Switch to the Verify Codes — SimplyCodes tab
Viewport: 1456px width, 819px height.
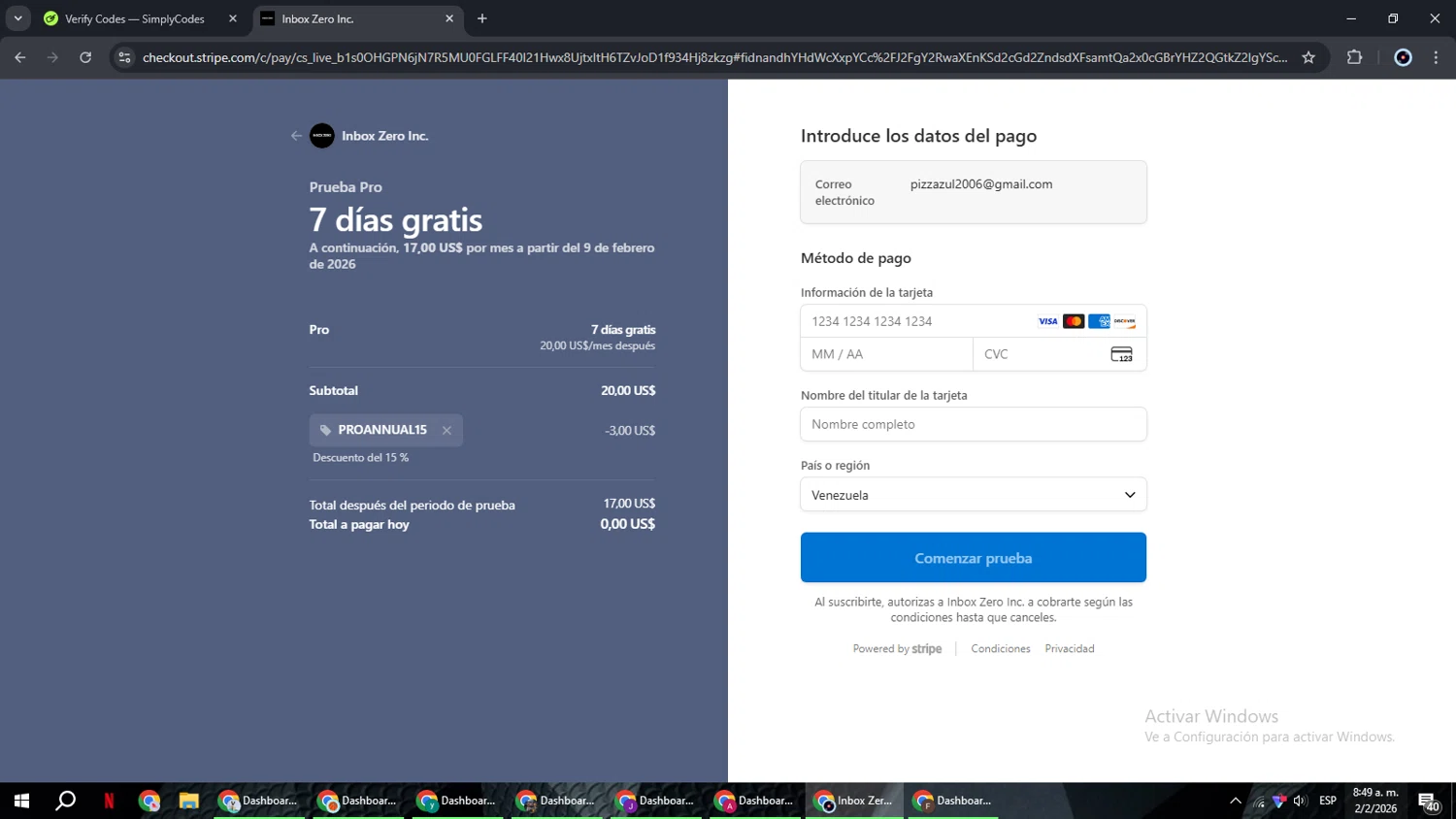coord(140,18)
